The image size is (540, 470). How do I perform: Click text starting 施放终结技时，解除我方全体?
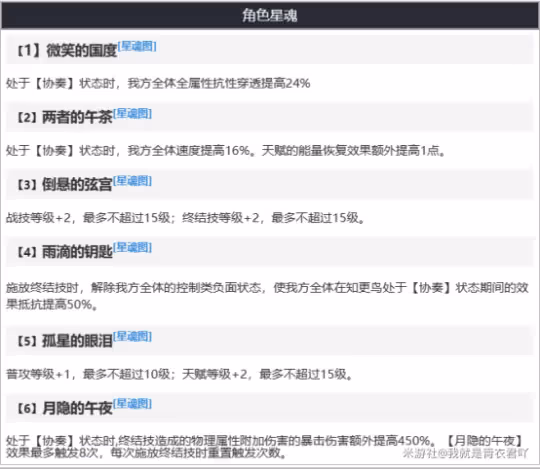click(x=267, y=296)
